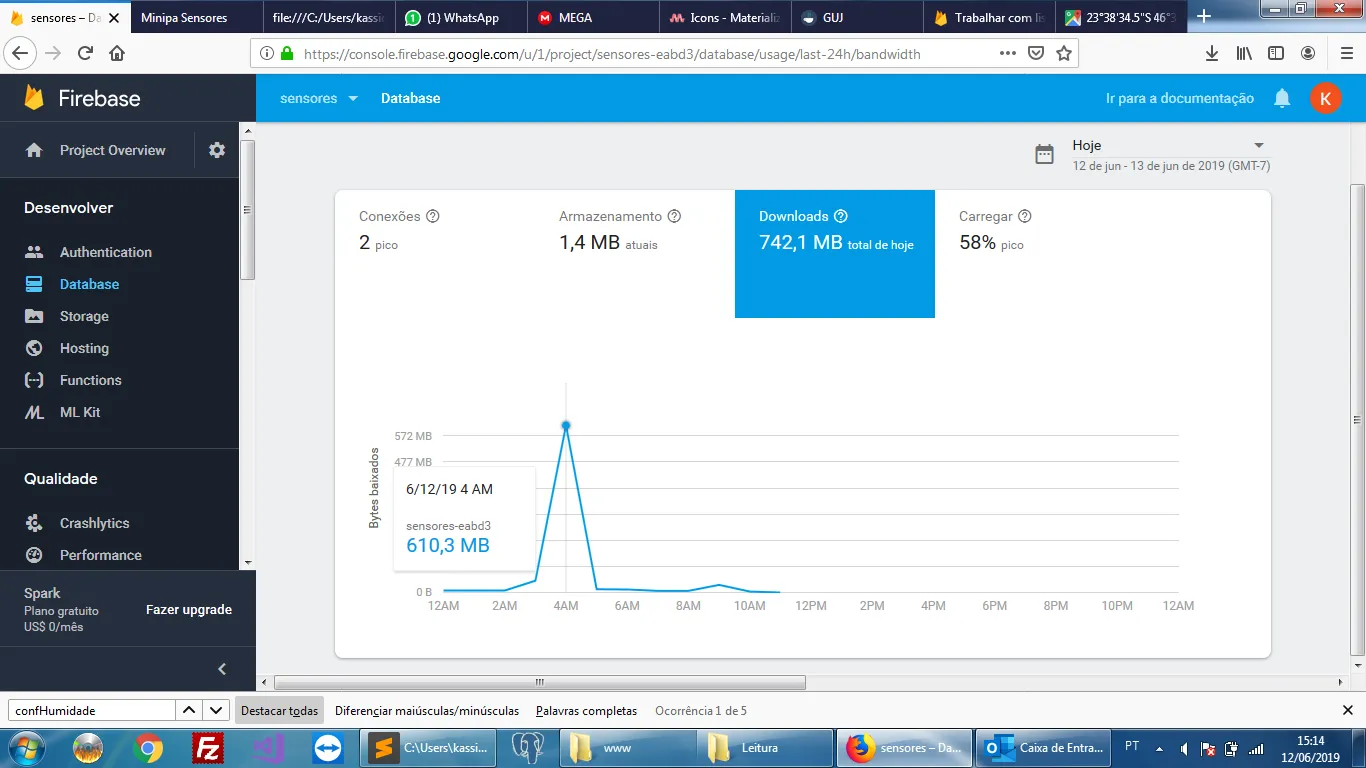Open Hosting section in sidebar
Image resolution: width=1366 pixels, height=768 pixels.
[x=84, y=348]
